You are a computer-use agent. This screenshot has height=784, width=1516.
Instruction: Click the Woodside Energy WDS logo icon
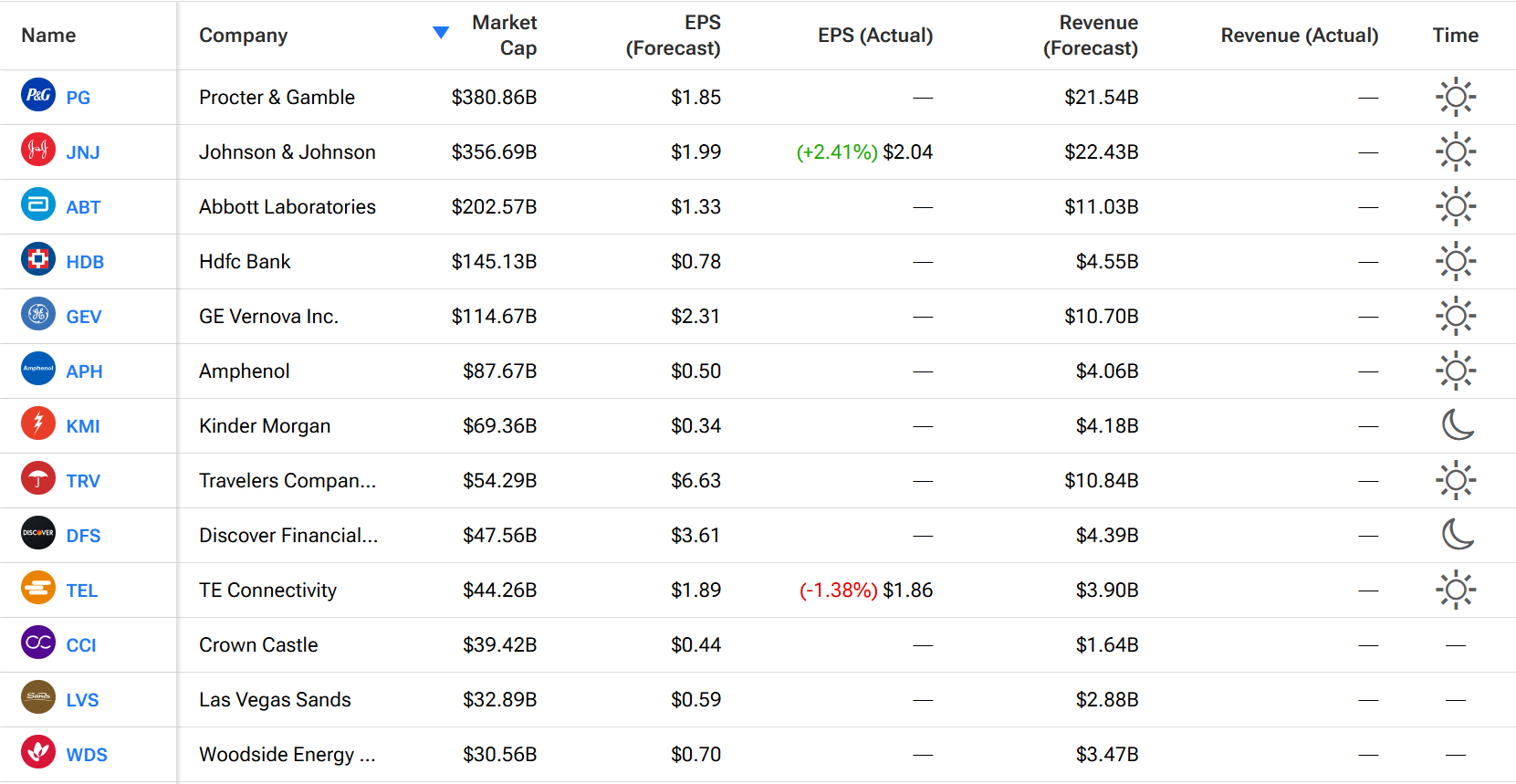38,752
